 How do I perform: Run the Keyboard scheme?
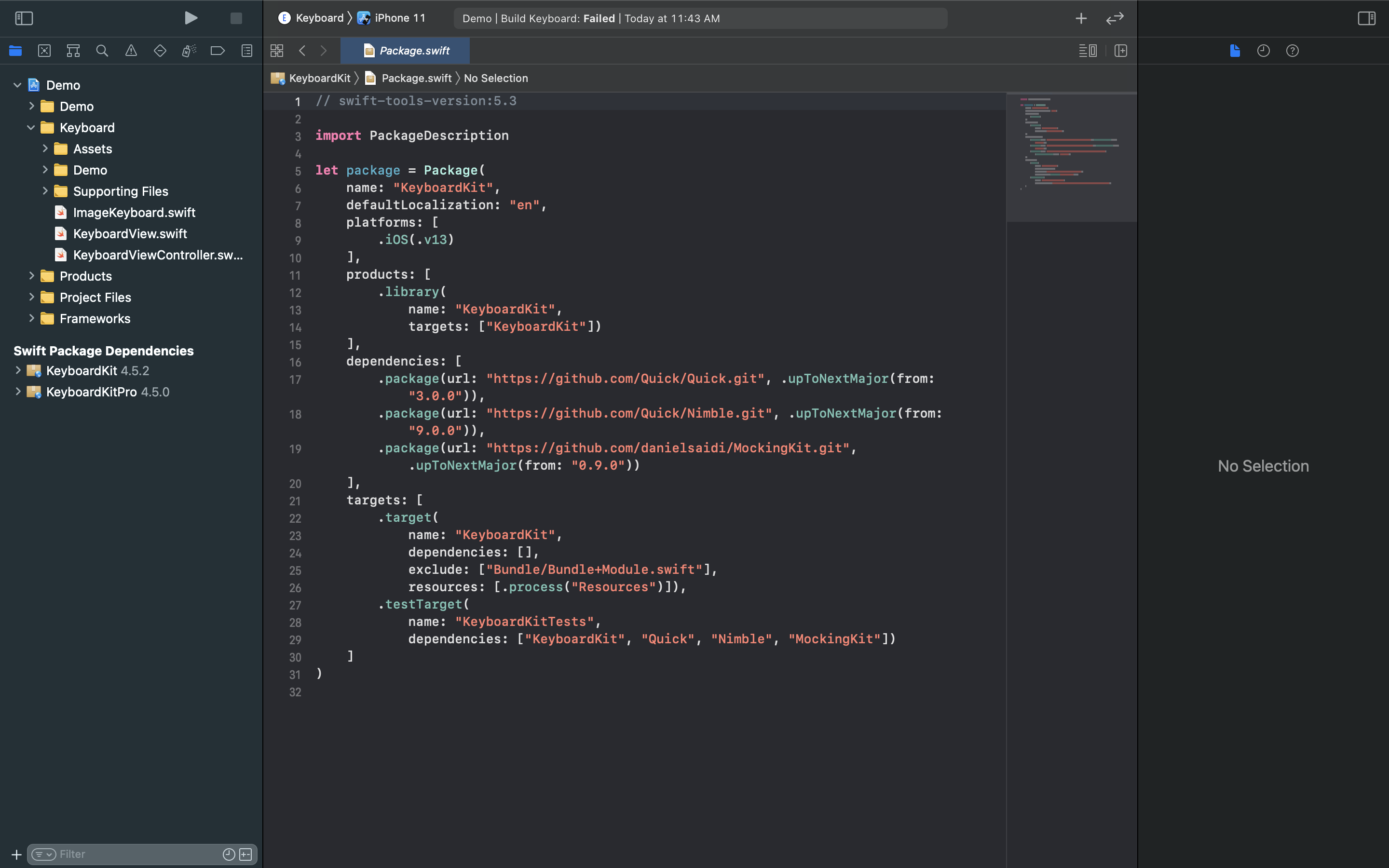[191, 18]
